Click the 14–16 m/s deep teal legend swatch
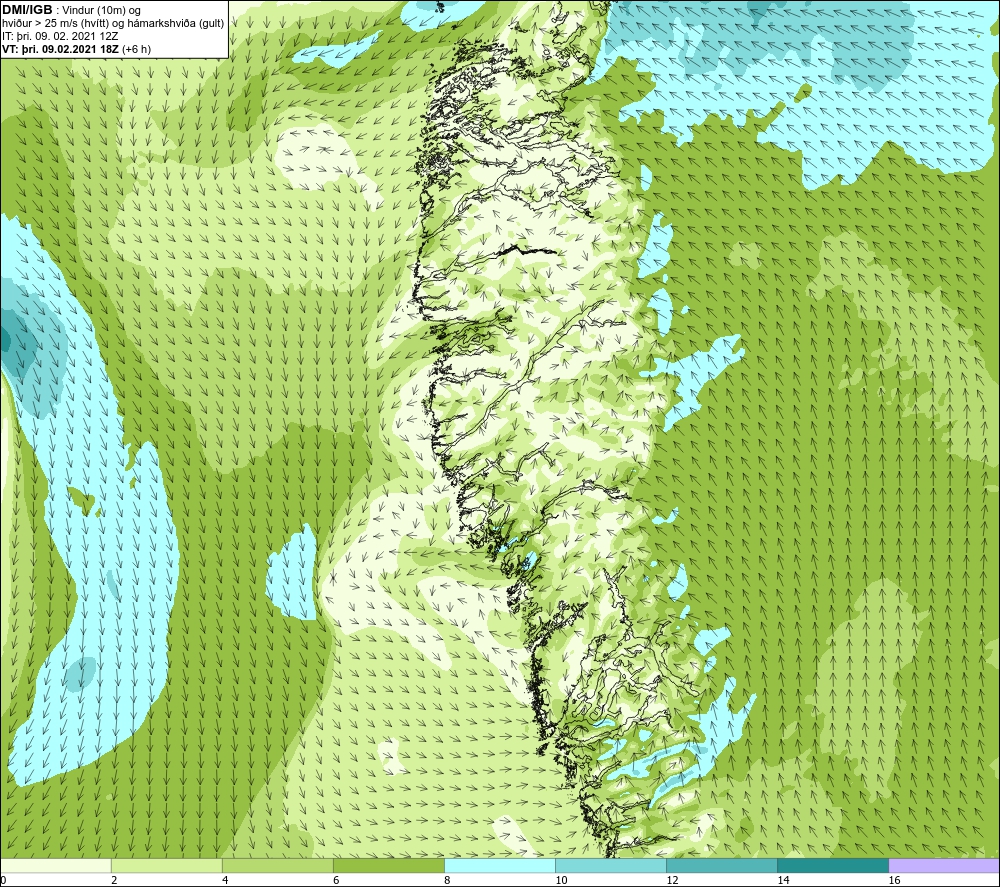 tap(833, 865)
